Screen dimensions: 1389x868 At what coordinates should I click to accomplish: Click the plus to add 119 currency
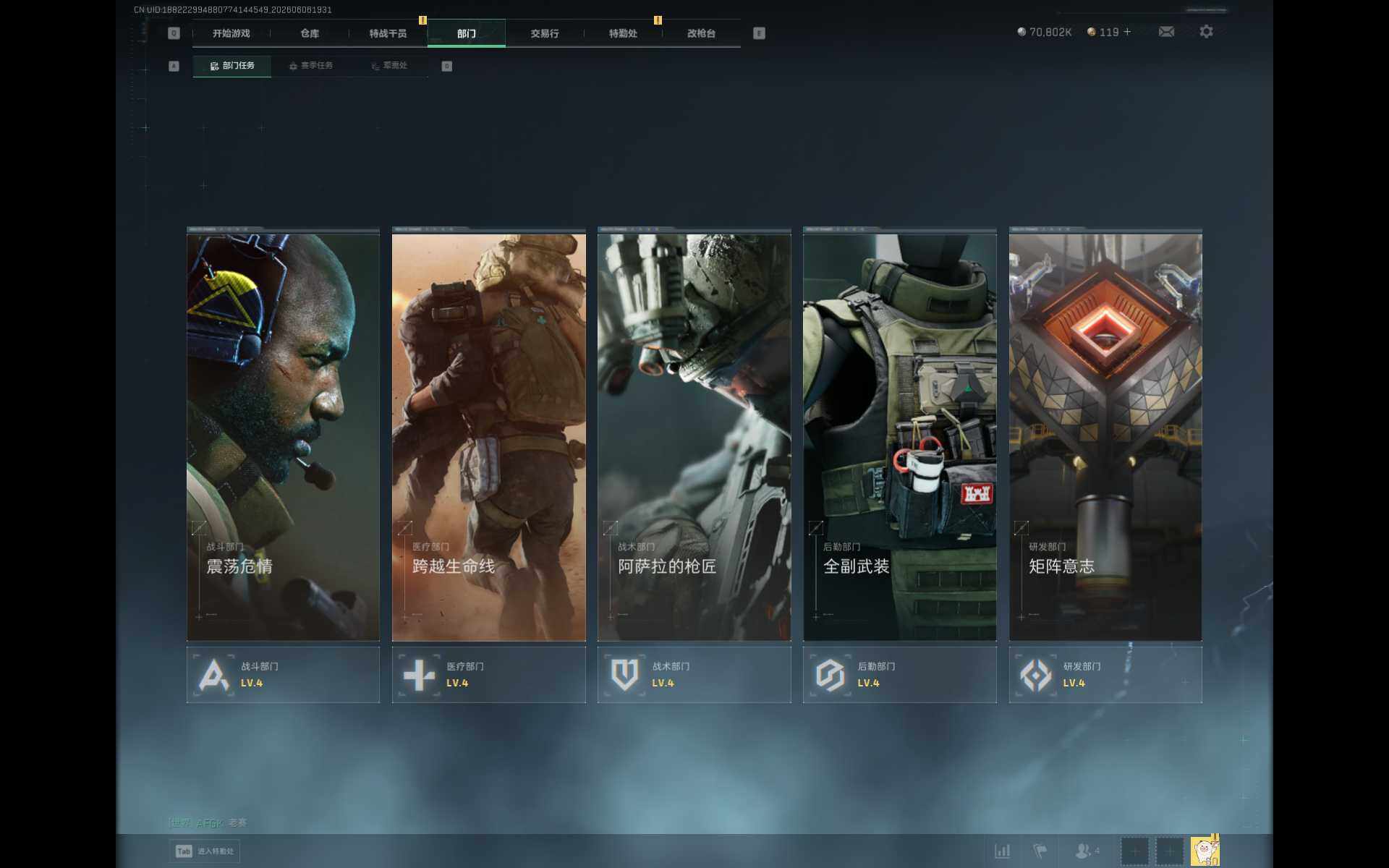[1127, 32]
